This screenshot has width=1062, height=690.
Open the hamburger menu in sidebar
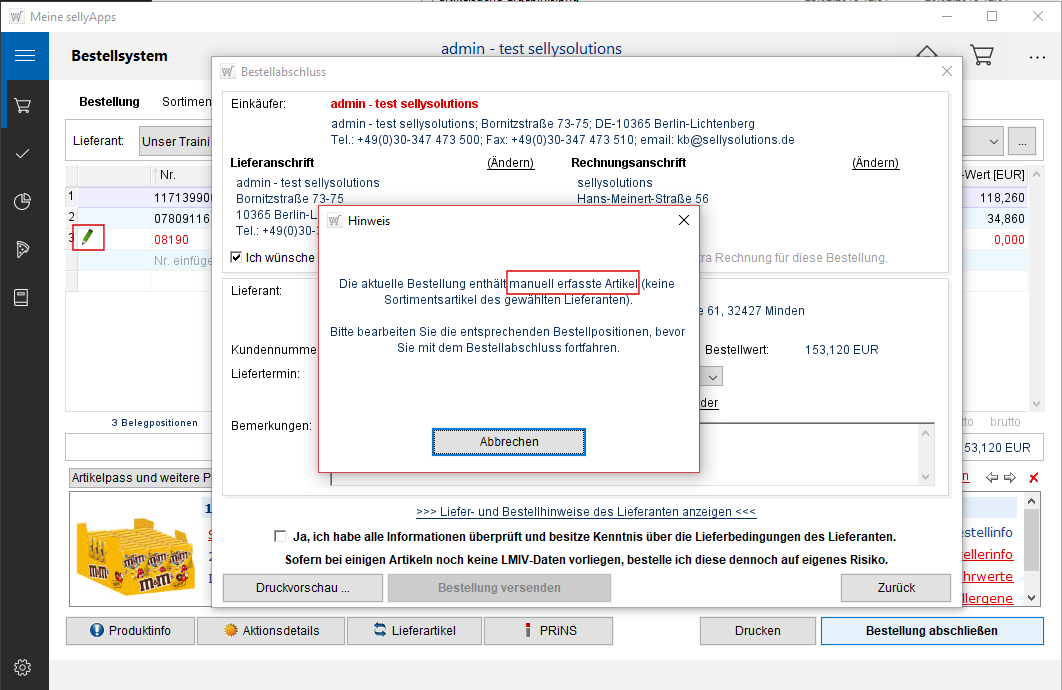(x=24, y=56)
